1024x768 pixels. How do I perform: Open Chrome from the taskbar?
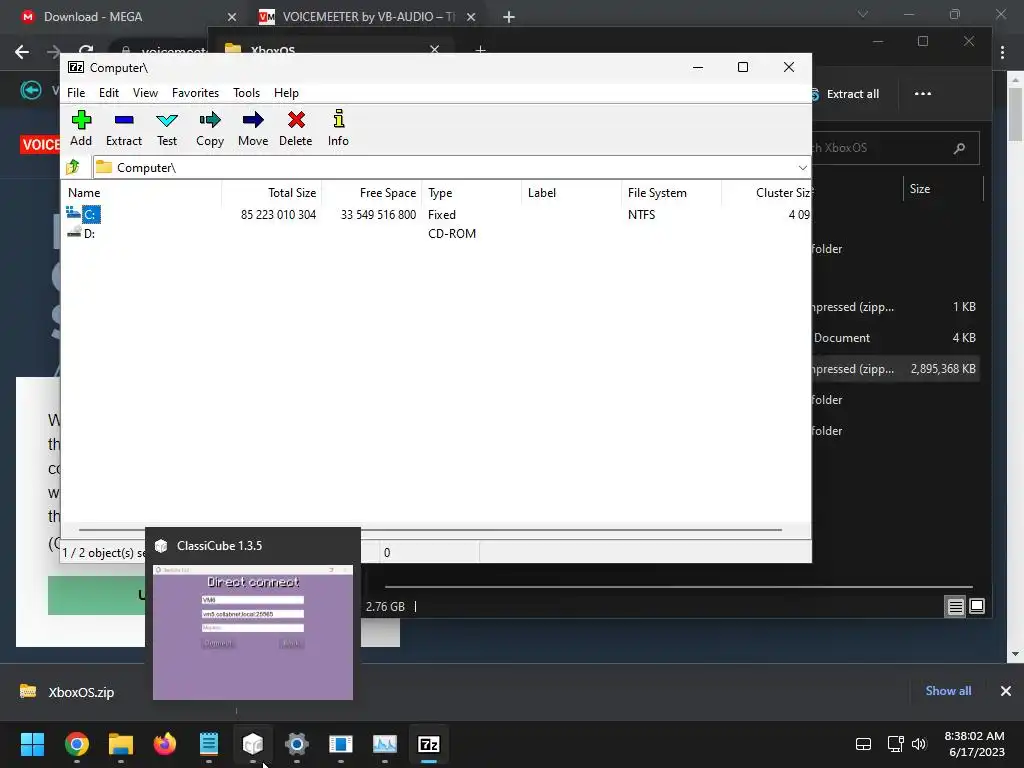pyautogui.click(x=76, y=744)
